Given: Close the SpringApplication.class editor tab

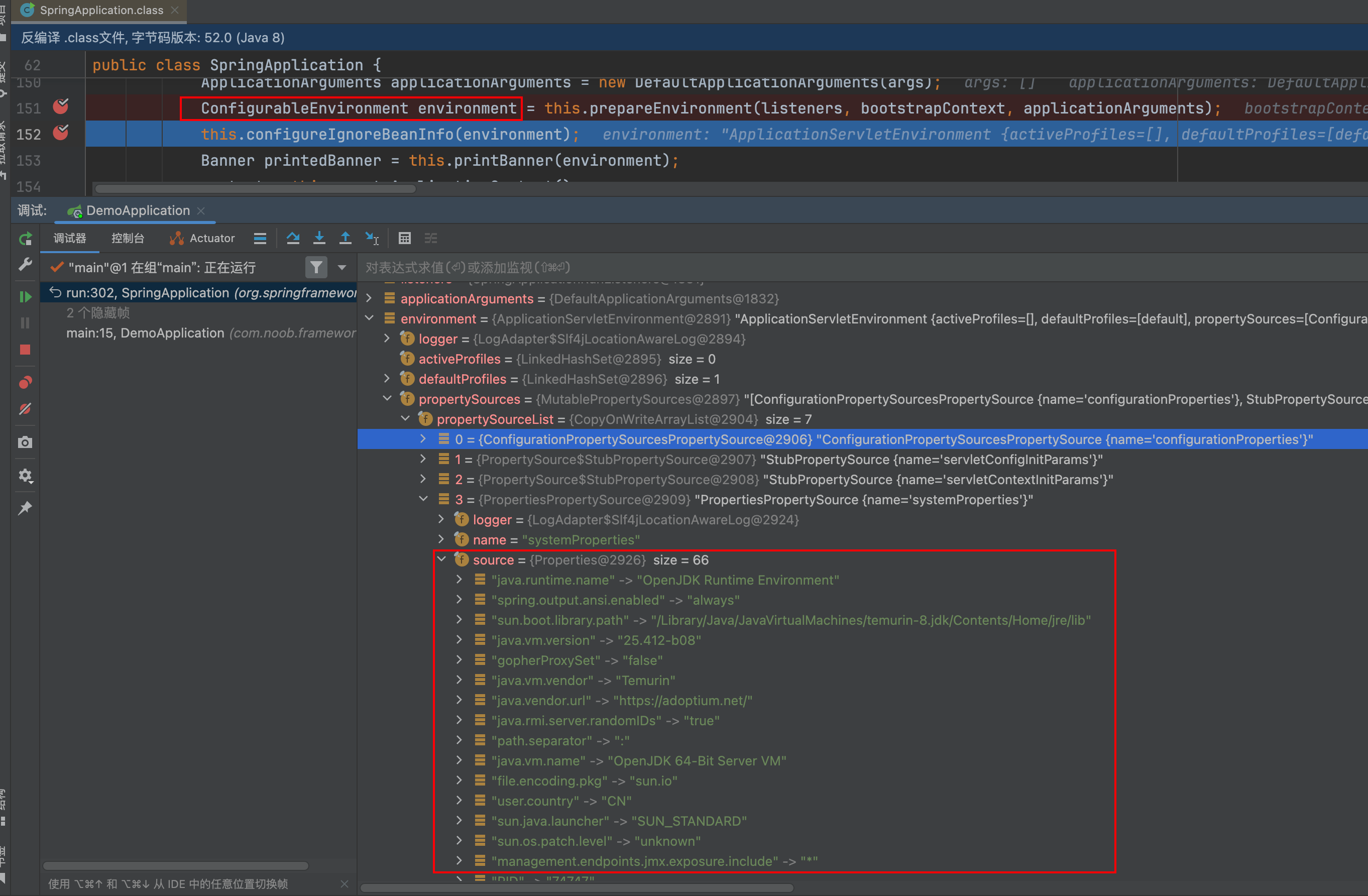Looking at the screenshot, I should pyautogui.click(x=175, y=11).
